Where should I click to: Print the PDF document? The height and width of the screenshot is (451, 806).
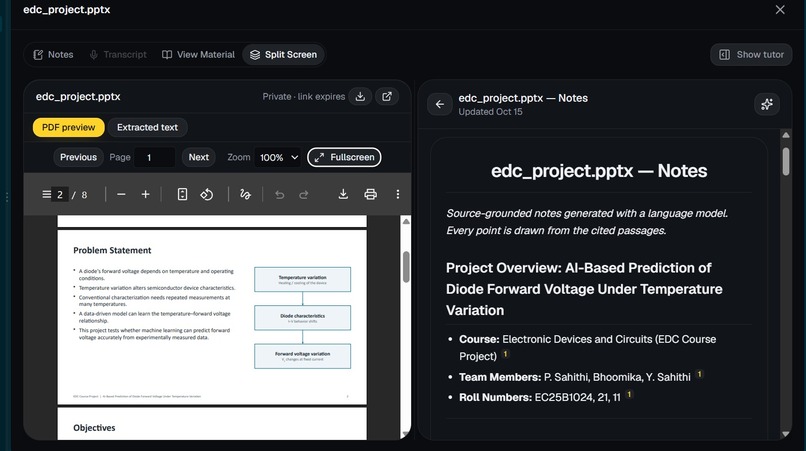[x=371, y=194]
